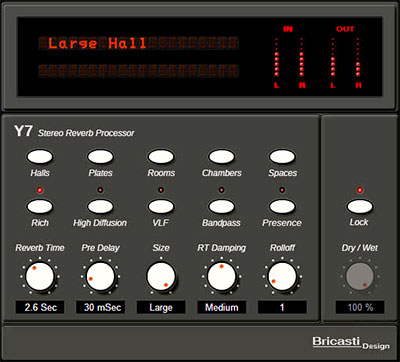Screen dimensions: 400x362
Task: Click the LED indicator above VLF
Action: (x=161, y=190)
